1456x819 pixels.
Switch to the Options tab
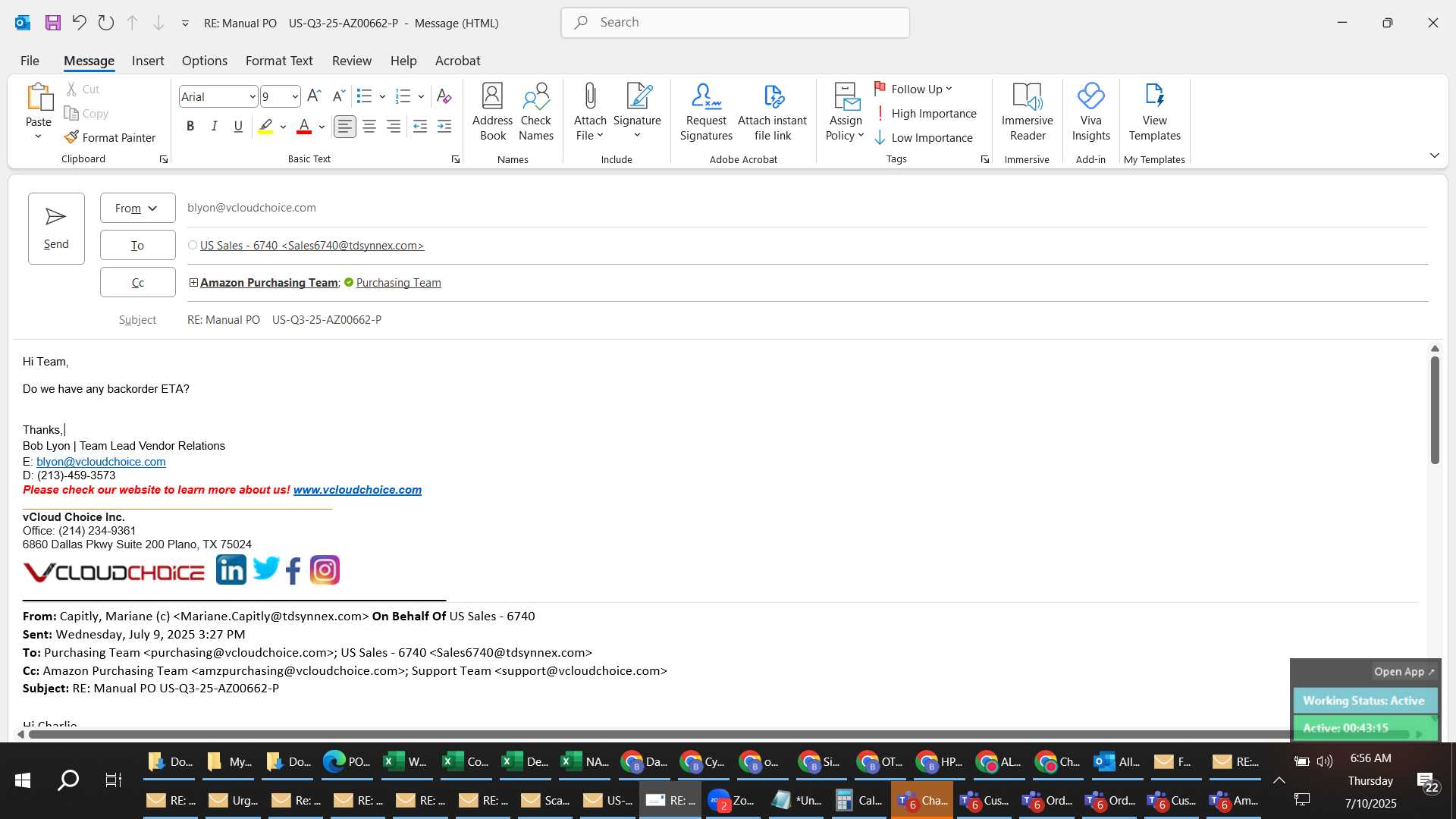tap(204, 61)
